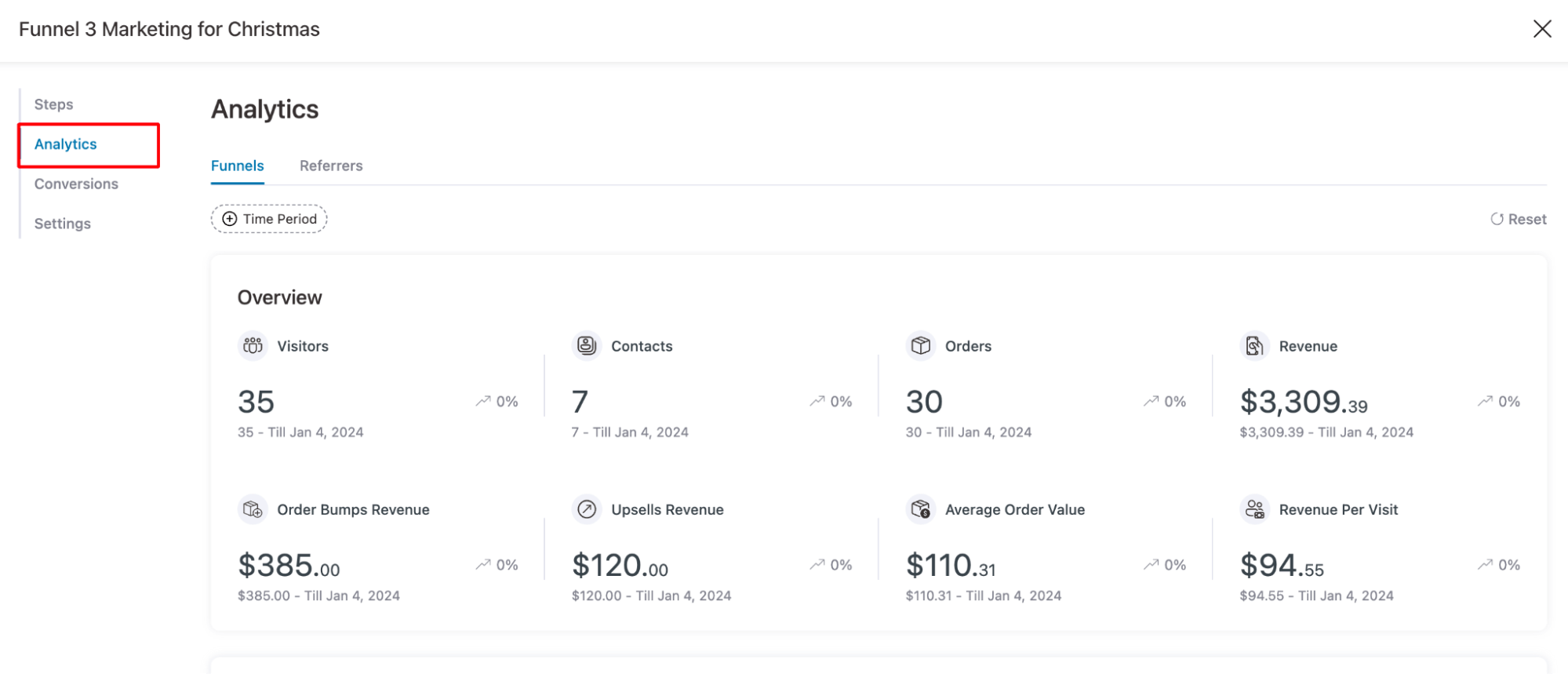Click trend arrow in Revenue Per Visit
The width and height of the screenshot is (1568, 674).
1485,564
